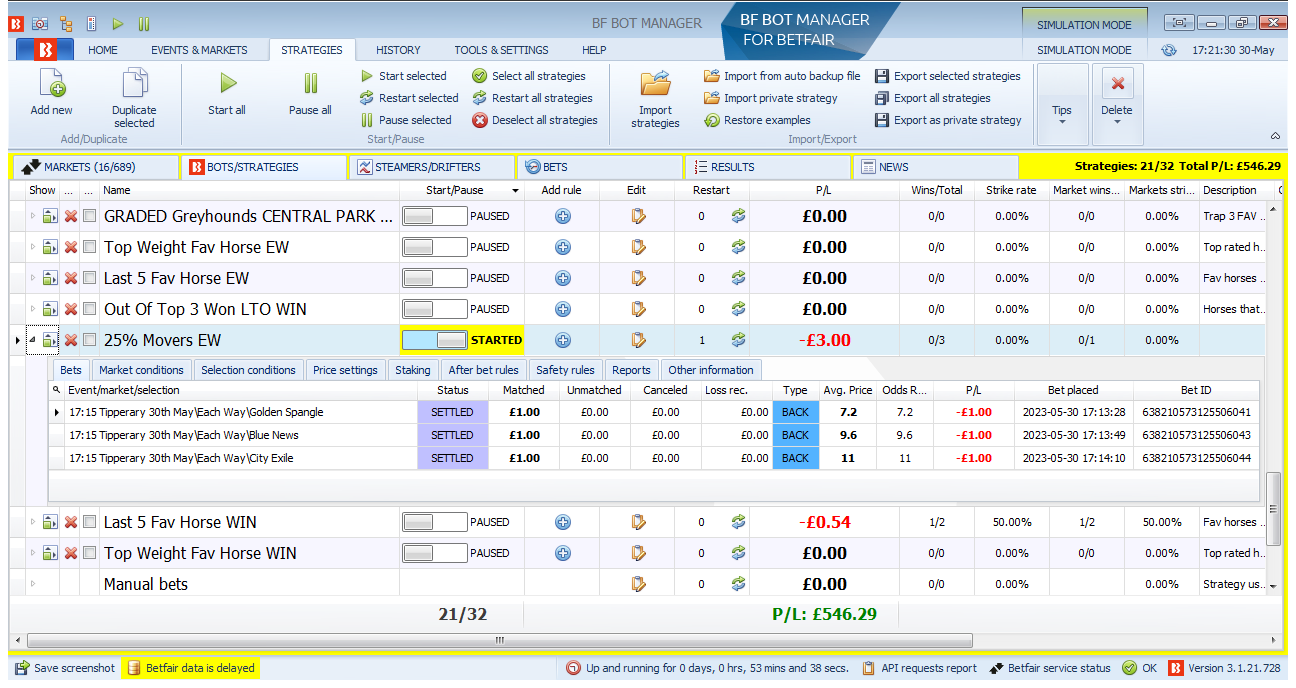This screenshot has width=1296, height=688.
Task: Click Export as private strategy
Action: point(948,120)
